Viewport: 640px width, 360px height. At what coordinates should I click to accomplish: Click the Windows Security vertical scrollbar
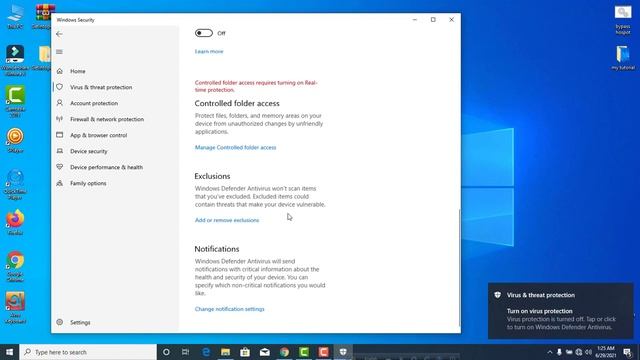[460, 268]
